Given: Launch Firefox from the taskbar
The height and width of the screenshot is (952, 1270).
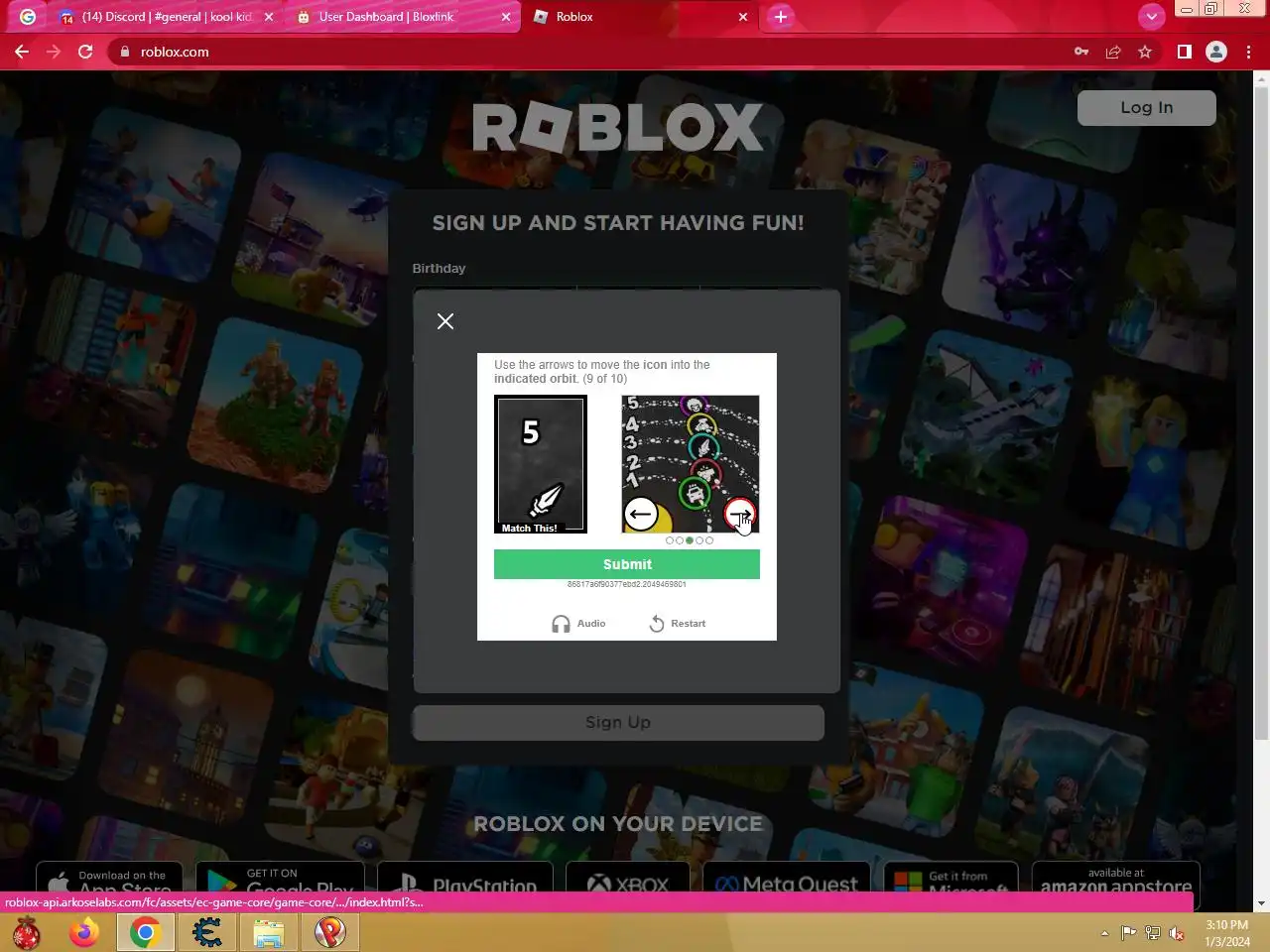Looking at the screenshot, I should coord(84,932).
